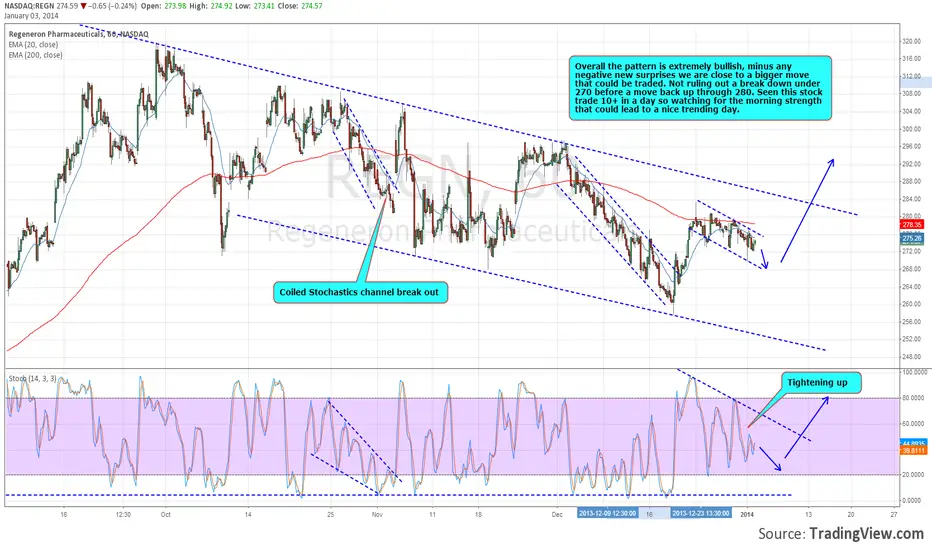
Task: Select the 'Overall the pattern is extremely bullish' note
Action: [700, 88]
